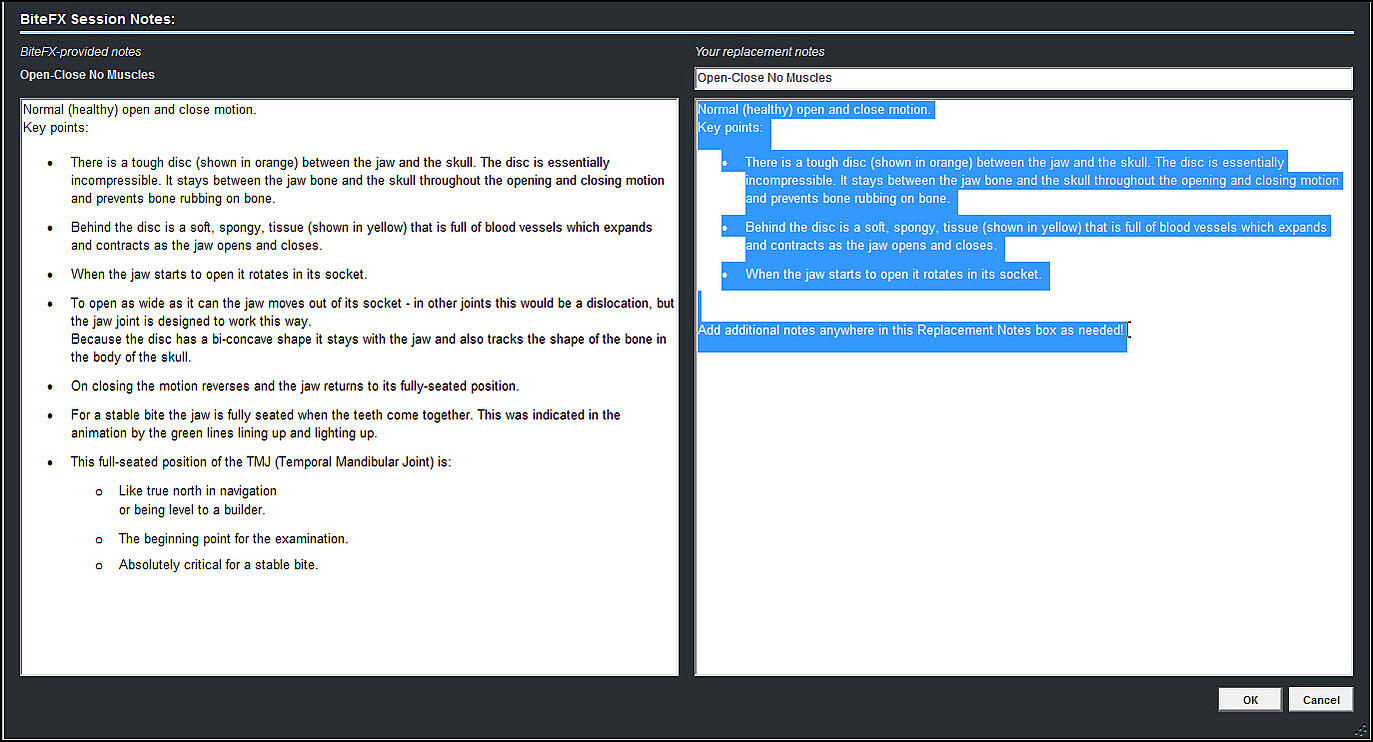Click the dialog resize grip in corner
Viewport: 1373px width, 742px height.
[1360, 729]
